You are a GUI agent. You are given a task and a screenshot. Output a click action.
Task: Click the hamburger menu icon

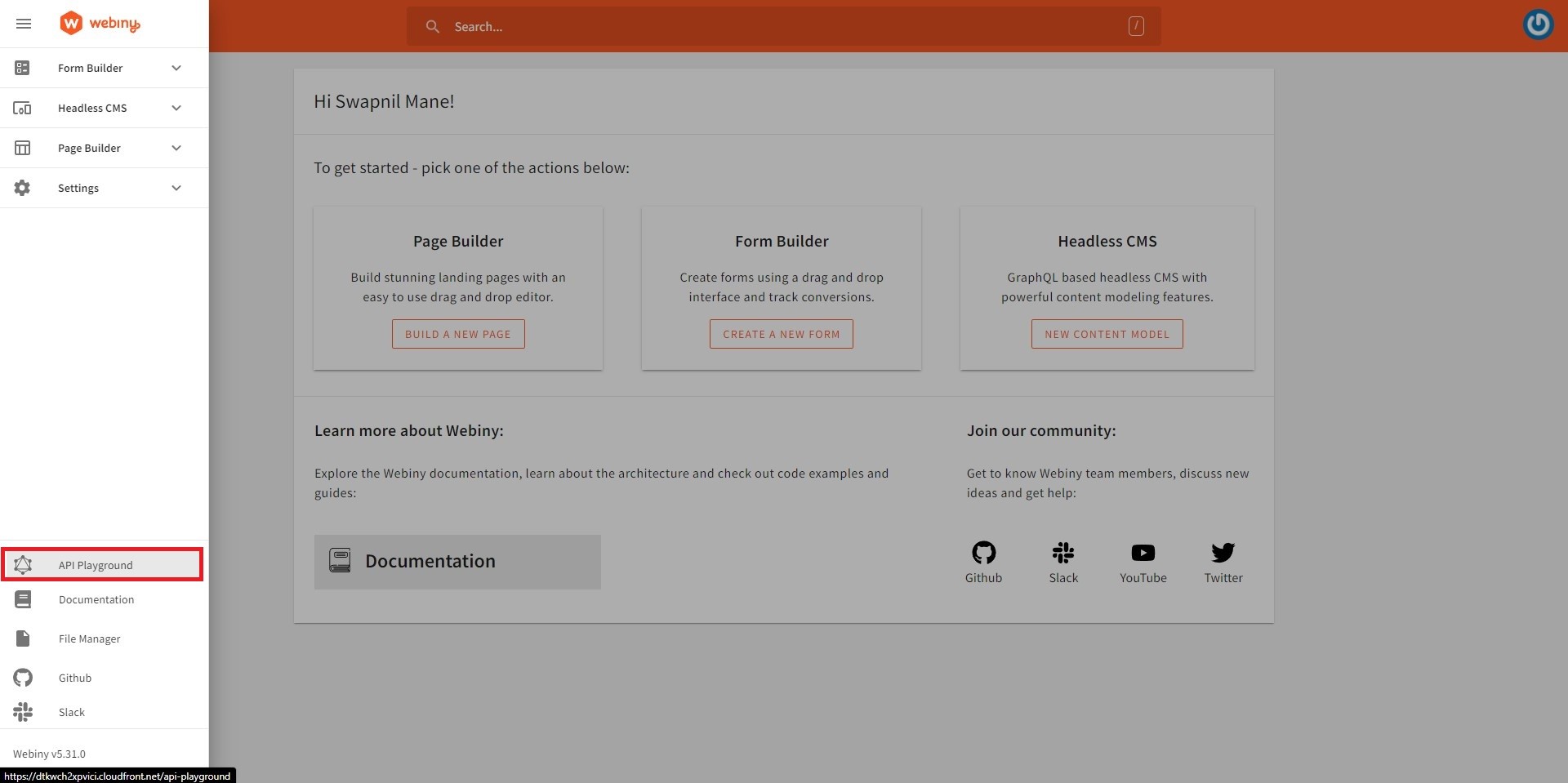tap(24, 24)
